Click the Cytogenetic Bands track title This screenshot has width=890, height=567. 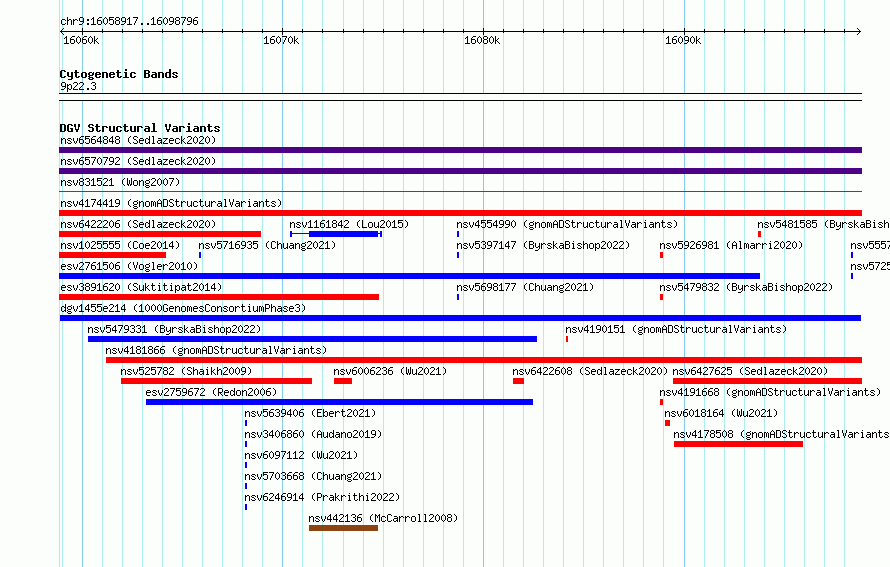click(x=119, y=74)
